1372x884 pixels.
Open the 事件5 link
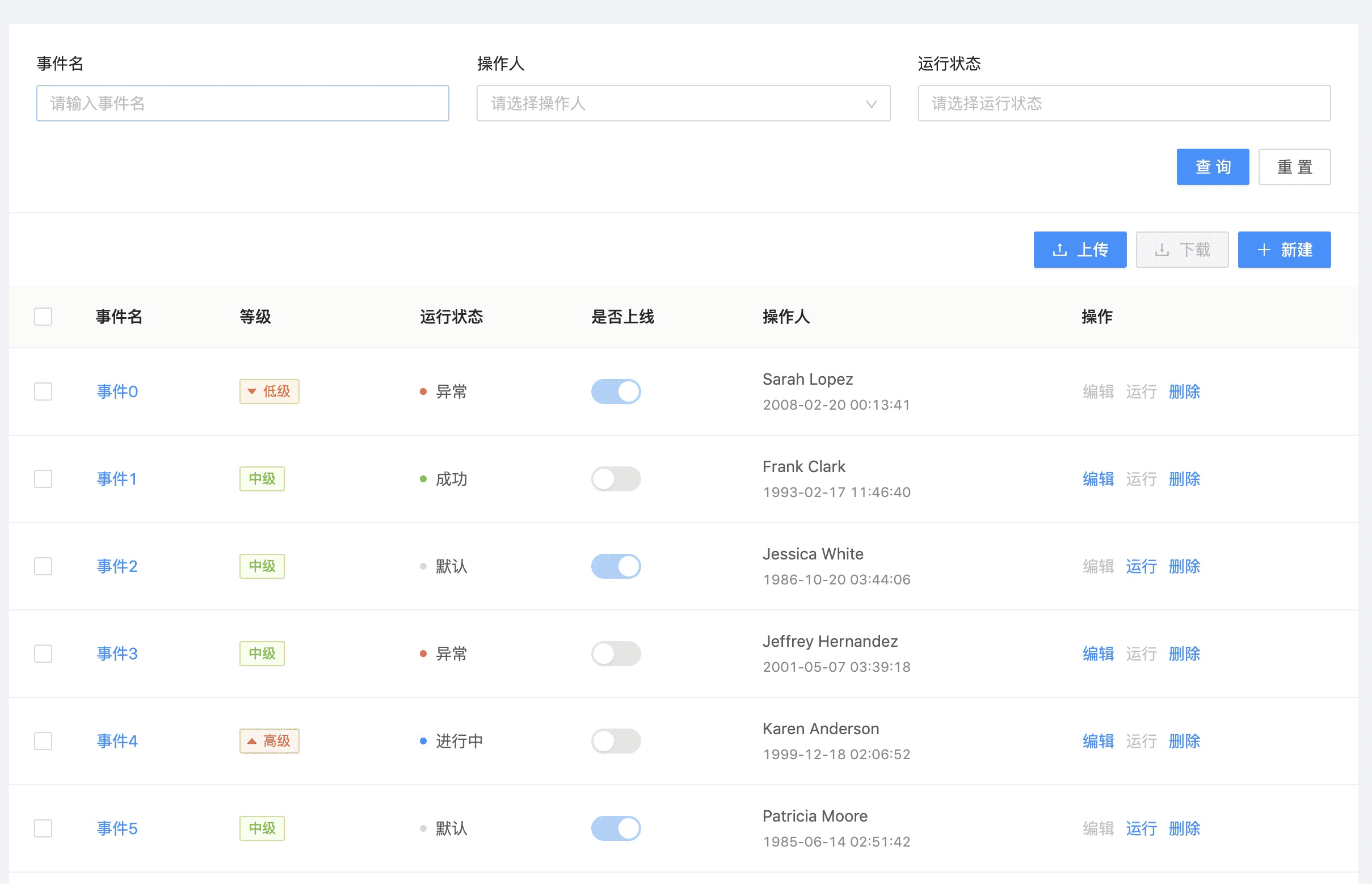(117, 828)
